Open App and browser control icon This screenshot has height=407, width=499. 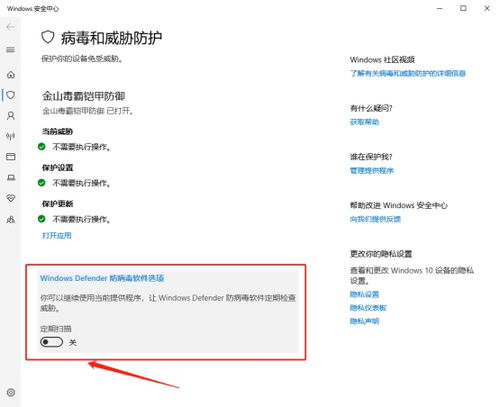(x=11, y=157)
